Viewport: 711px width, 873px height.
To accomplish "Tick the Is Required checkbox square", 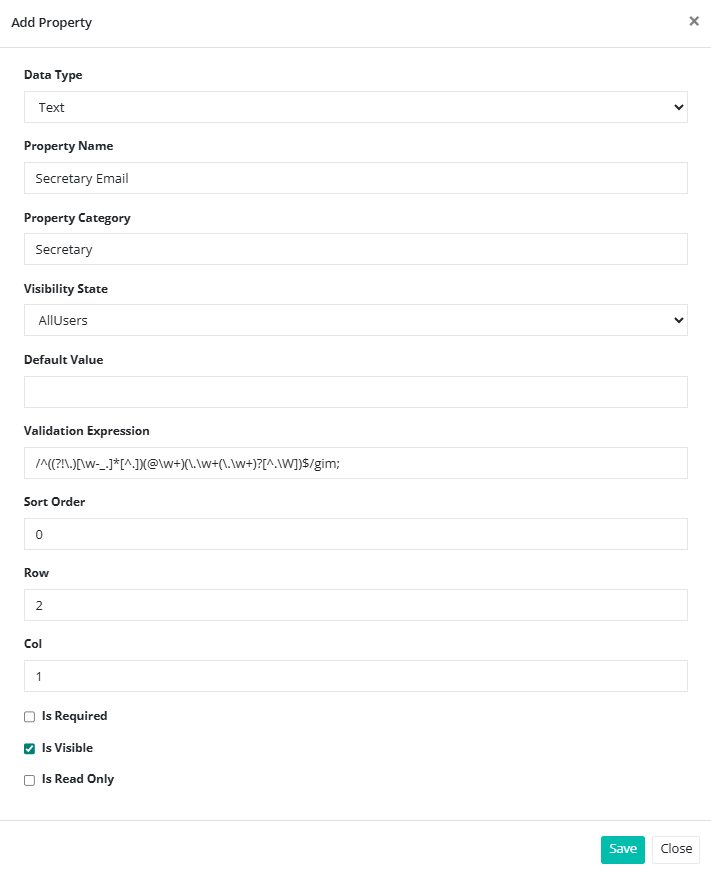I will [30, 717].
